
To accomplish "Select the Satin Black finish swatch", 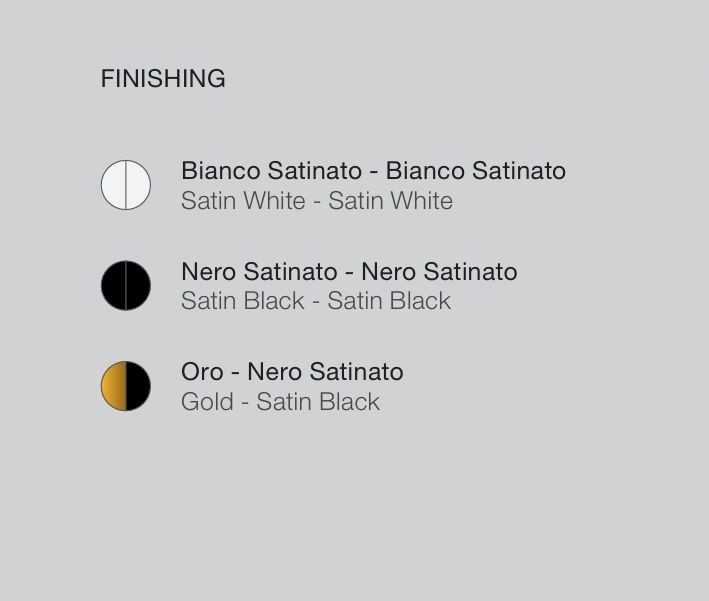I will pos(126,285).
